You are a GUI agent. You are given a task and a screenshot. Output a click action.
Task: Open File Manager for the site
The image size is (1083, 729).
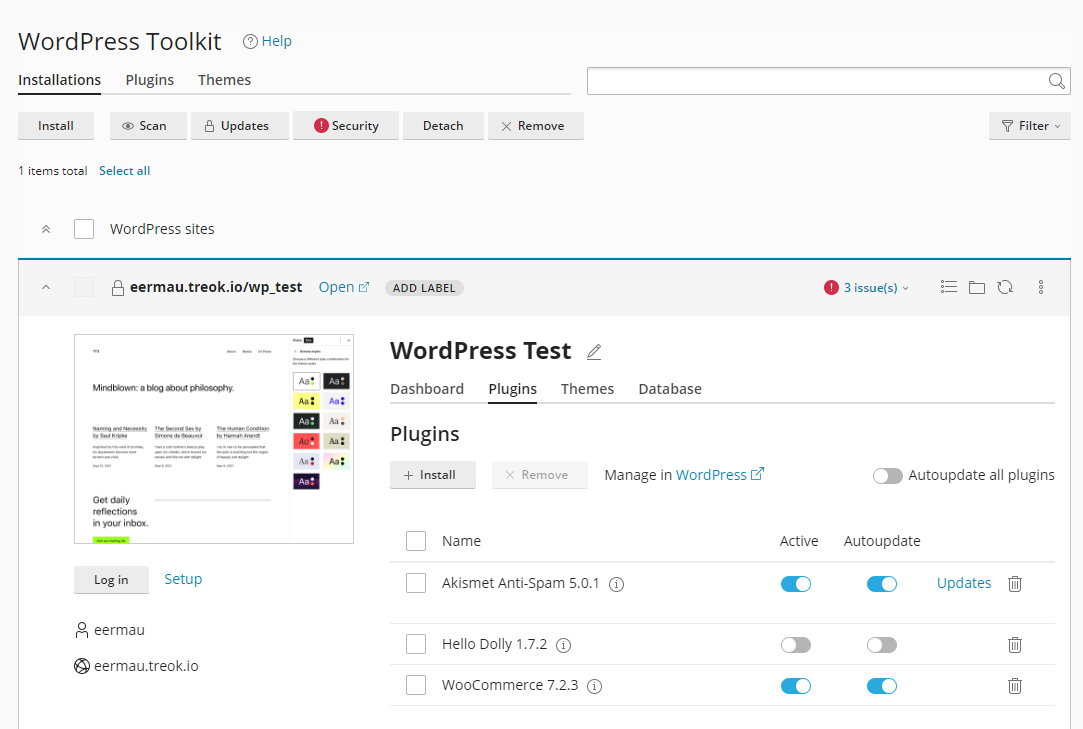(x=977, y=287)
